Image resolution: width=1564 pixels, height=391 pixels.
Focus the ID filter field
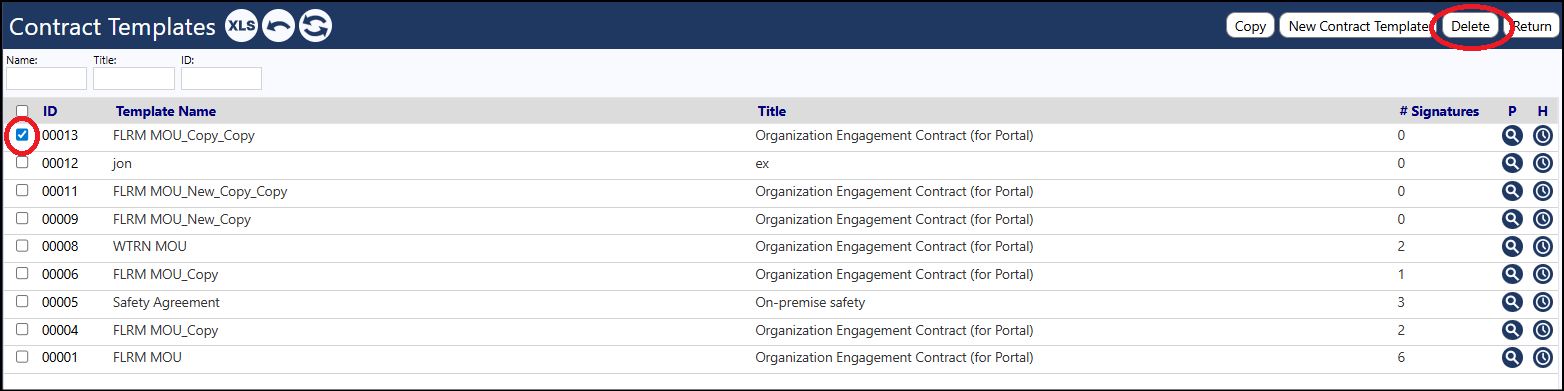point(221,78)
